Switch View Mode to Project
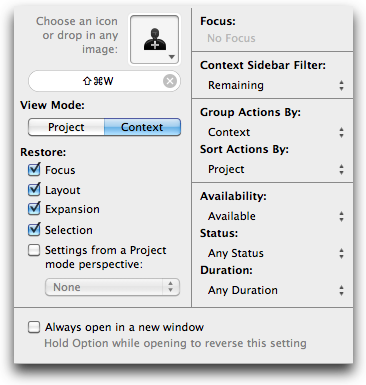 tap(66, 127)
